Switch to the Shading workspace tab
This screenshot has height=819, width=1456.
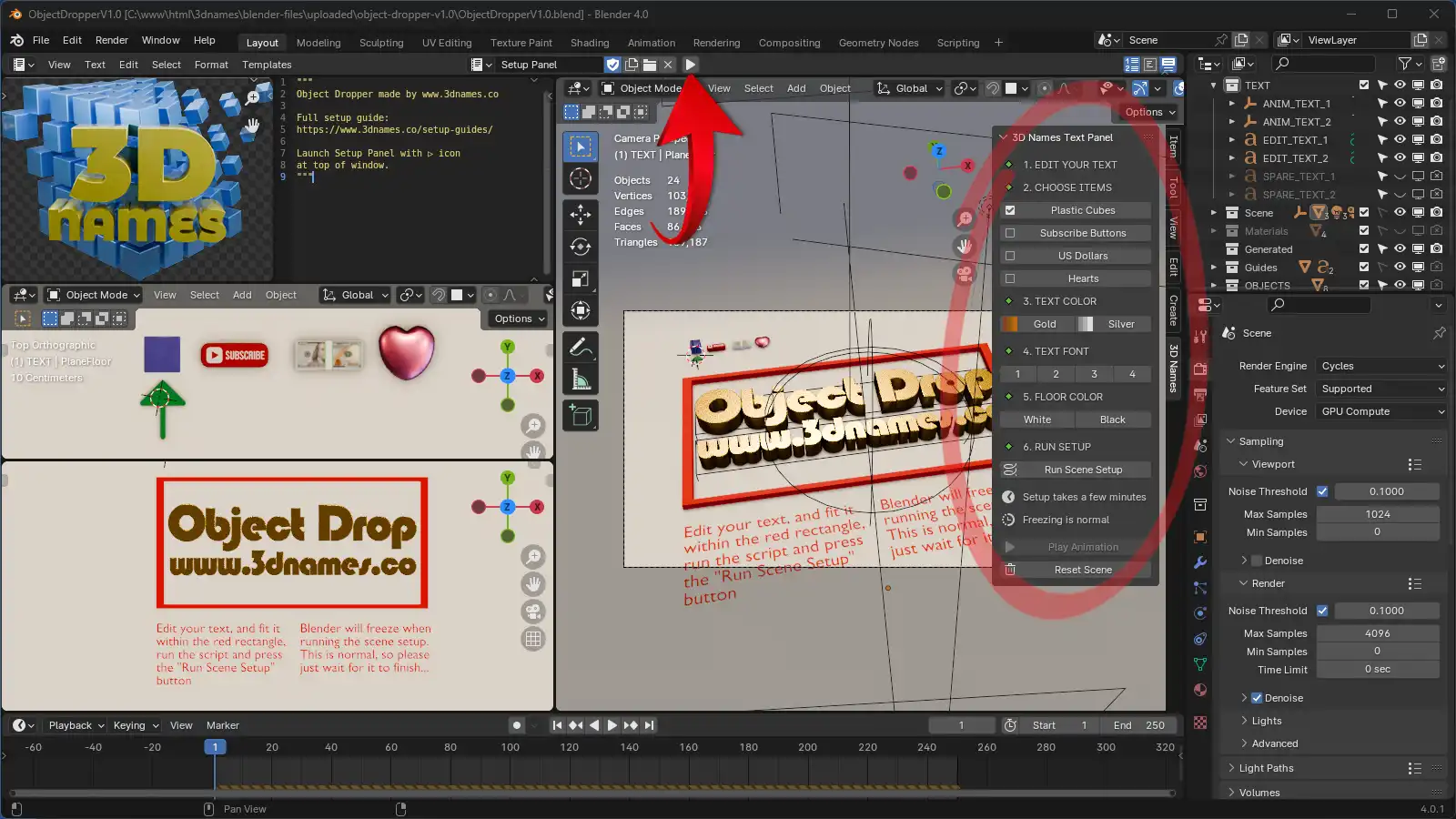(590, 43)
